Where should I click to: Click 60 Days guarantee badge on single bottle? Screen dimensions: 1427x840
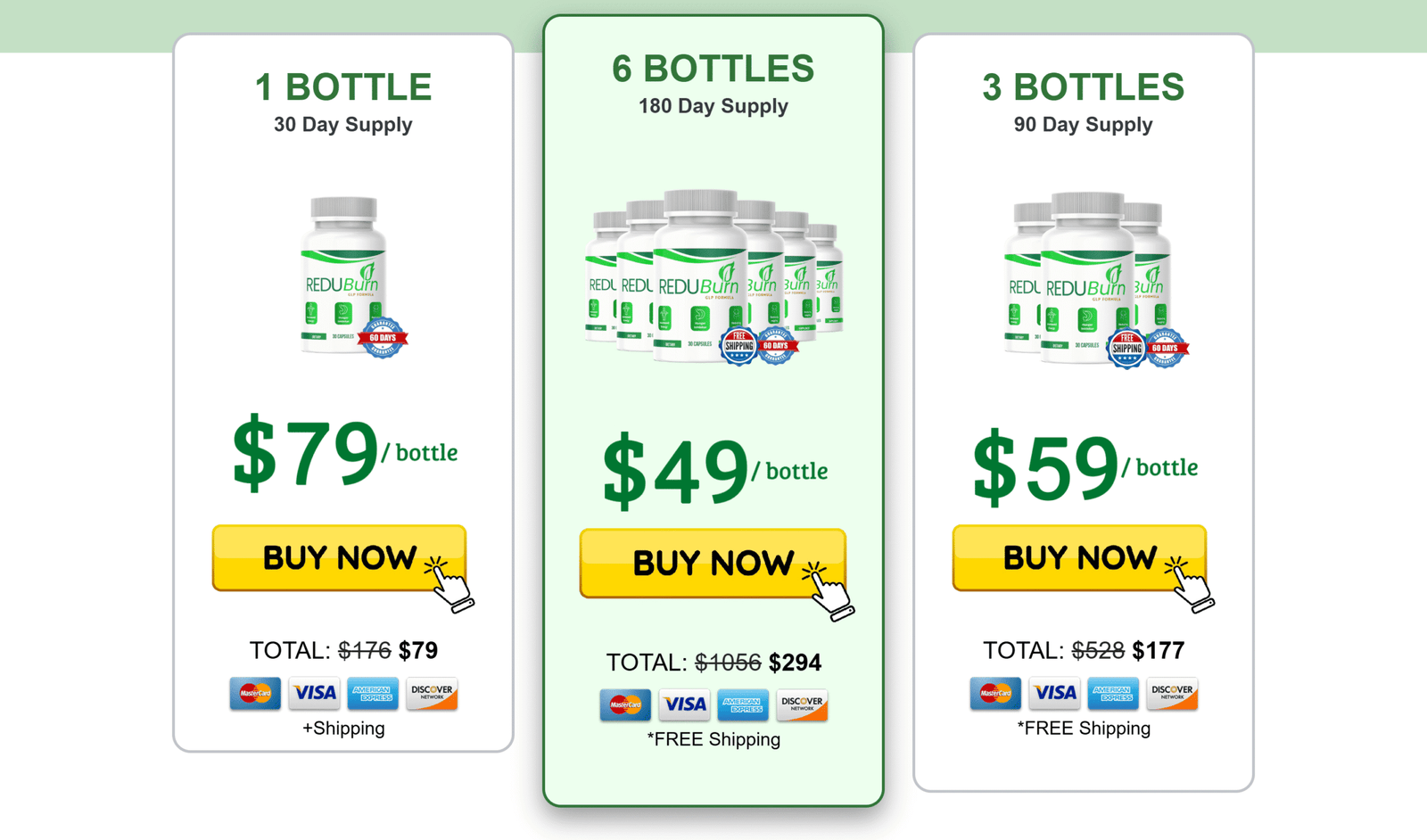tap(384, 338)
